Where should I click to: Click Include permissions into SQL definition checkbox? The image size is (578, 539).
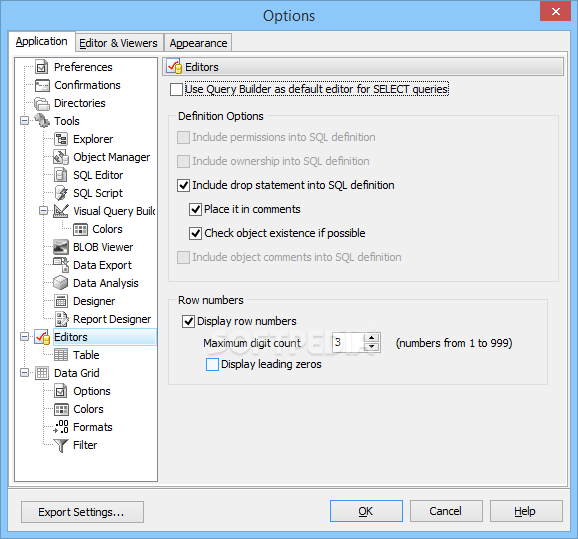(x=184, y=137)
